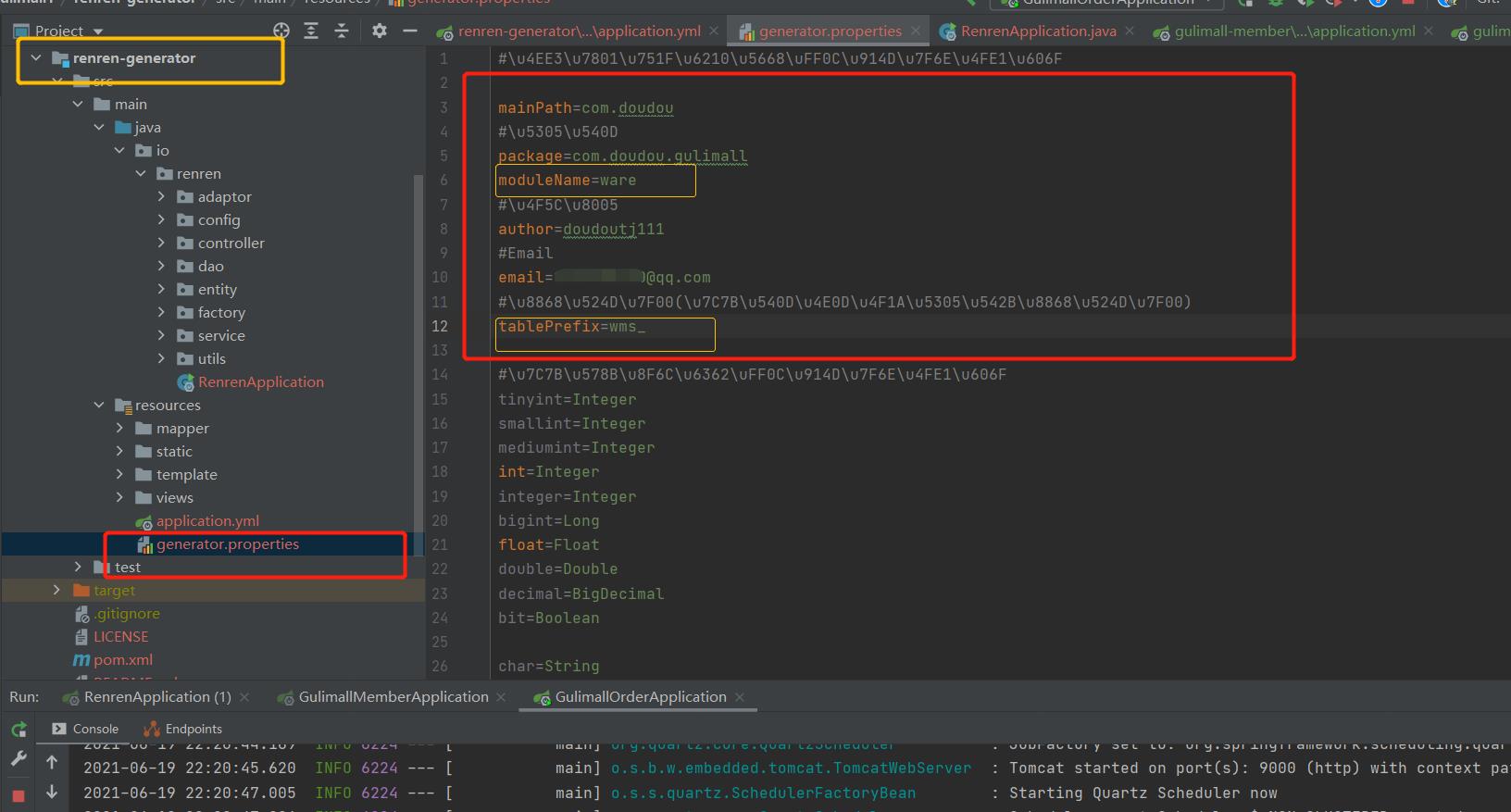The width and height of the screenshot is (1511, 812).
Task: Click the Collapse All icon in Project panel
Action: coord(342,31)
